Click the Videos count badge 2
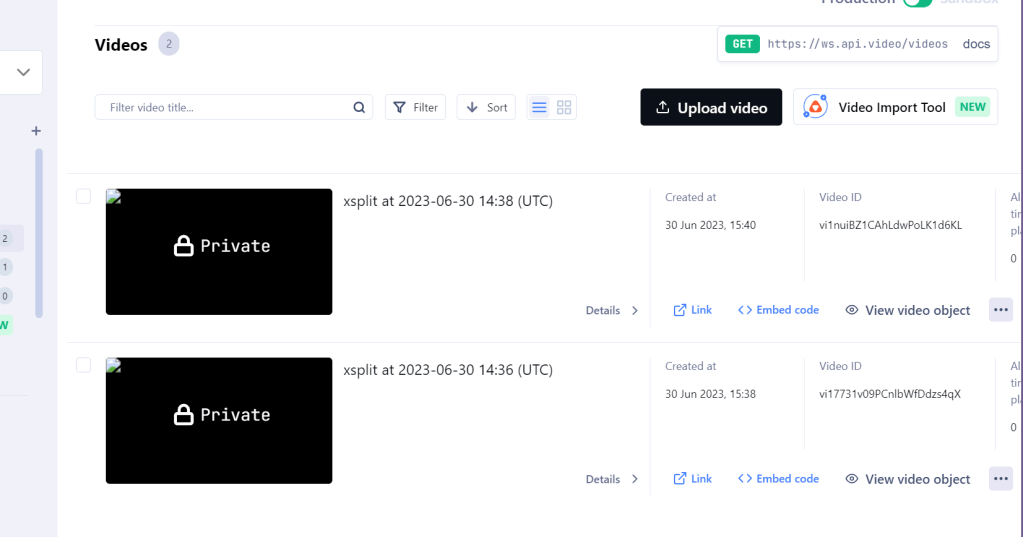The width and height of the screenshot is (1023, 537). point(169,44)
